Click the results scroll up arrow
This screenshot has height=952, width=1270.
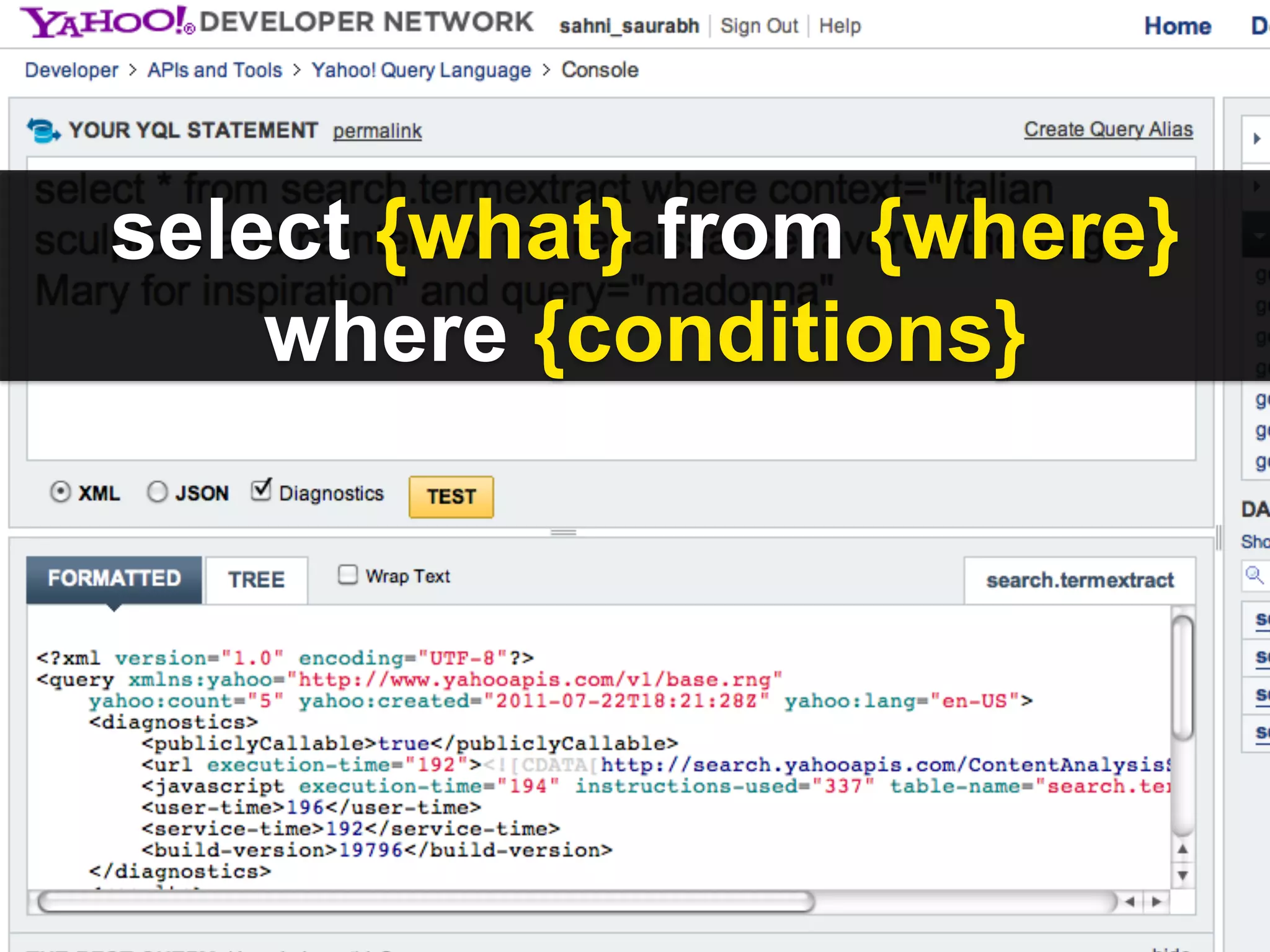click(x=1183, y=849)
